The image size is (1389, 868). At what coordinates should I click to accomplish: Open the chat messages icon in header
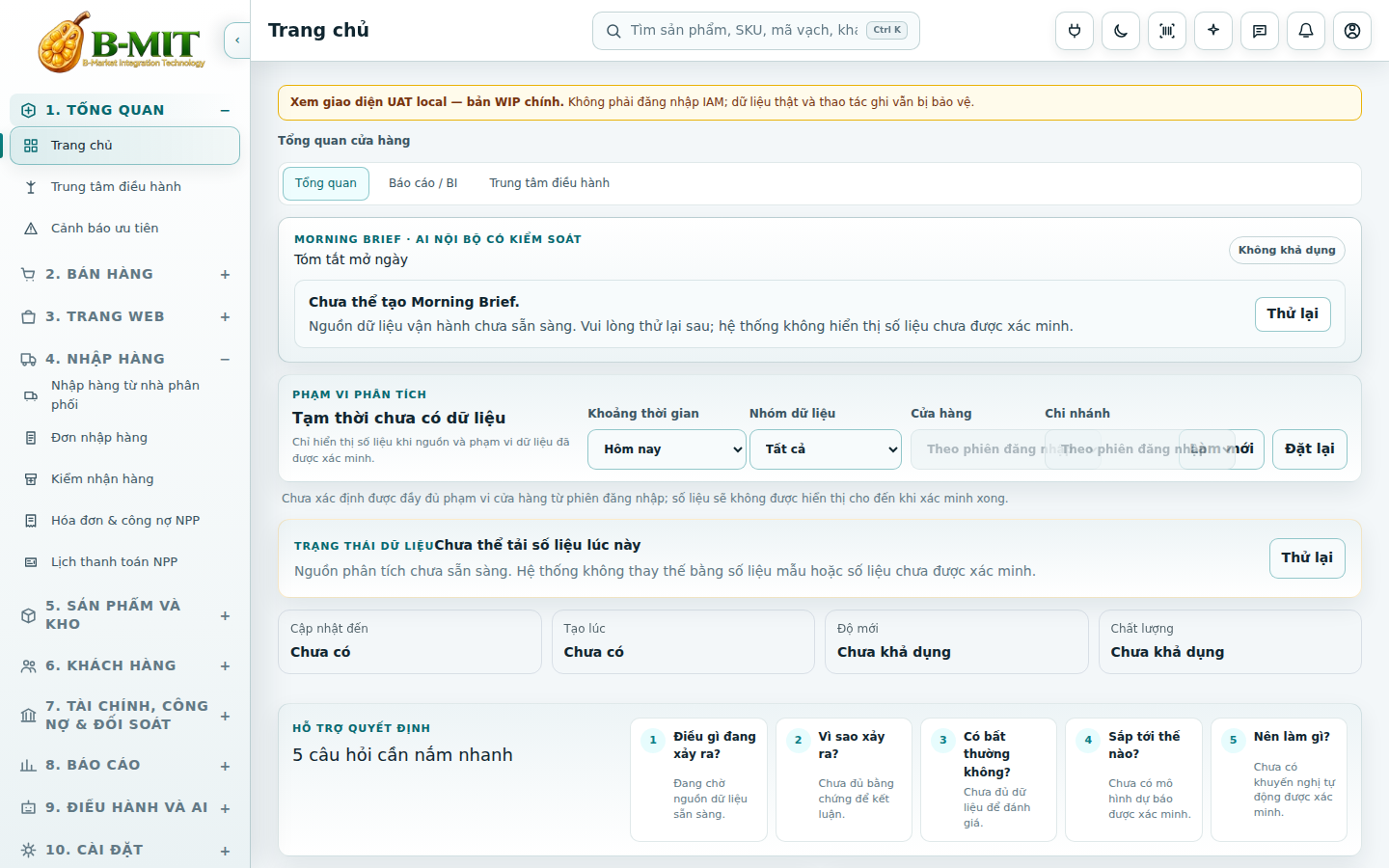click(x=1260, y=31)
